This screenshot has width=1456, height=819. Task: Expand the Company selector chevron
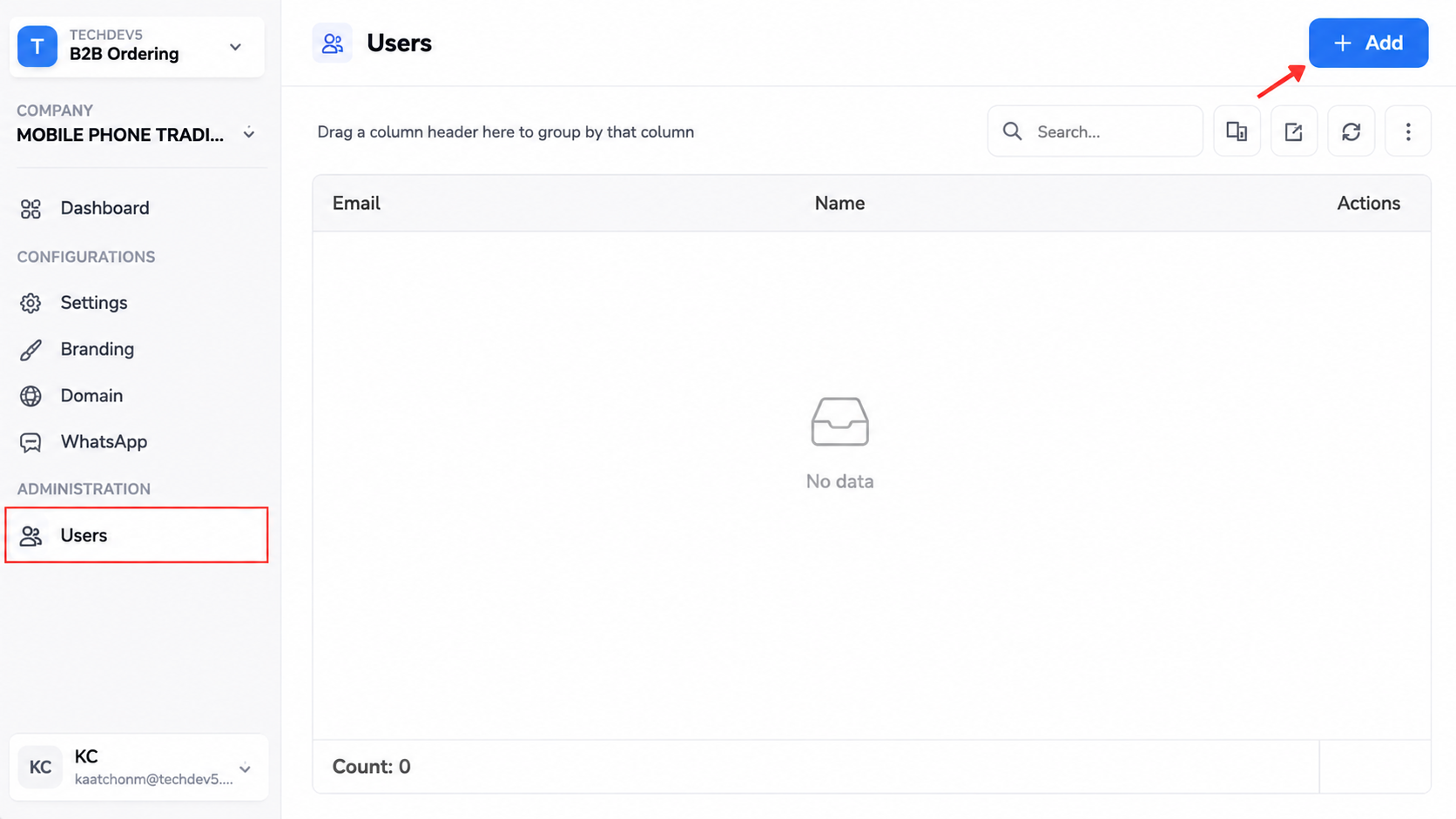[x=249, y=134]
